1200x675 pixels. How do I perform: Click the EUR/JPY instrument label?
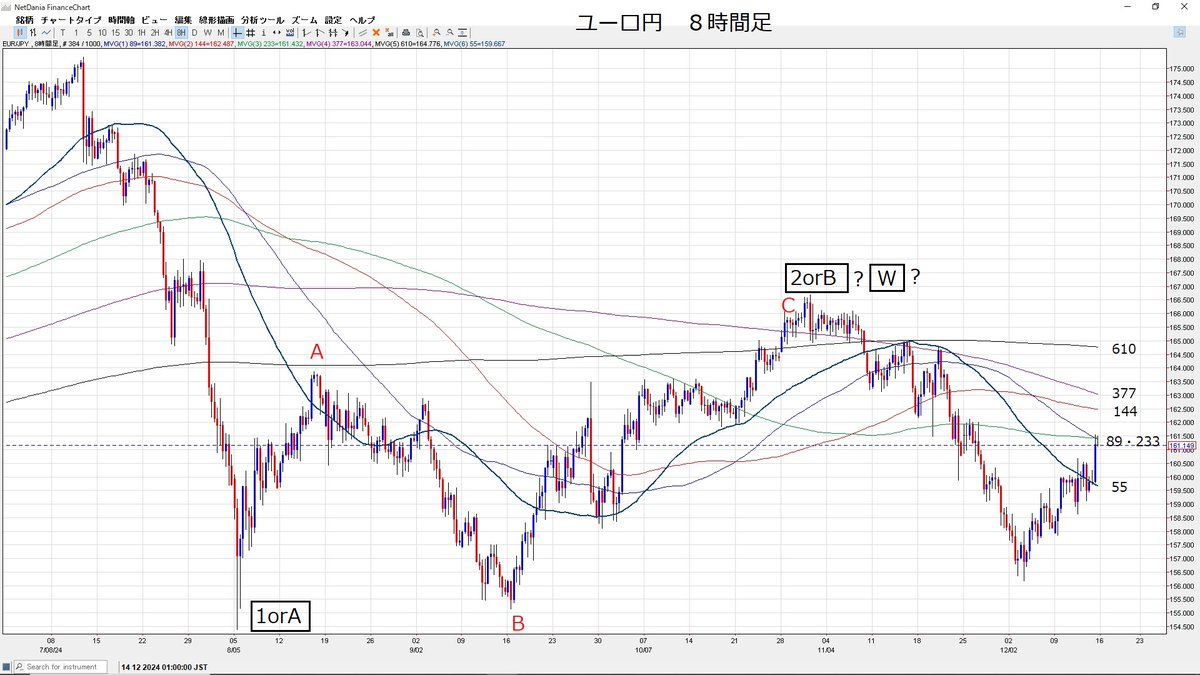click(15, 44)
